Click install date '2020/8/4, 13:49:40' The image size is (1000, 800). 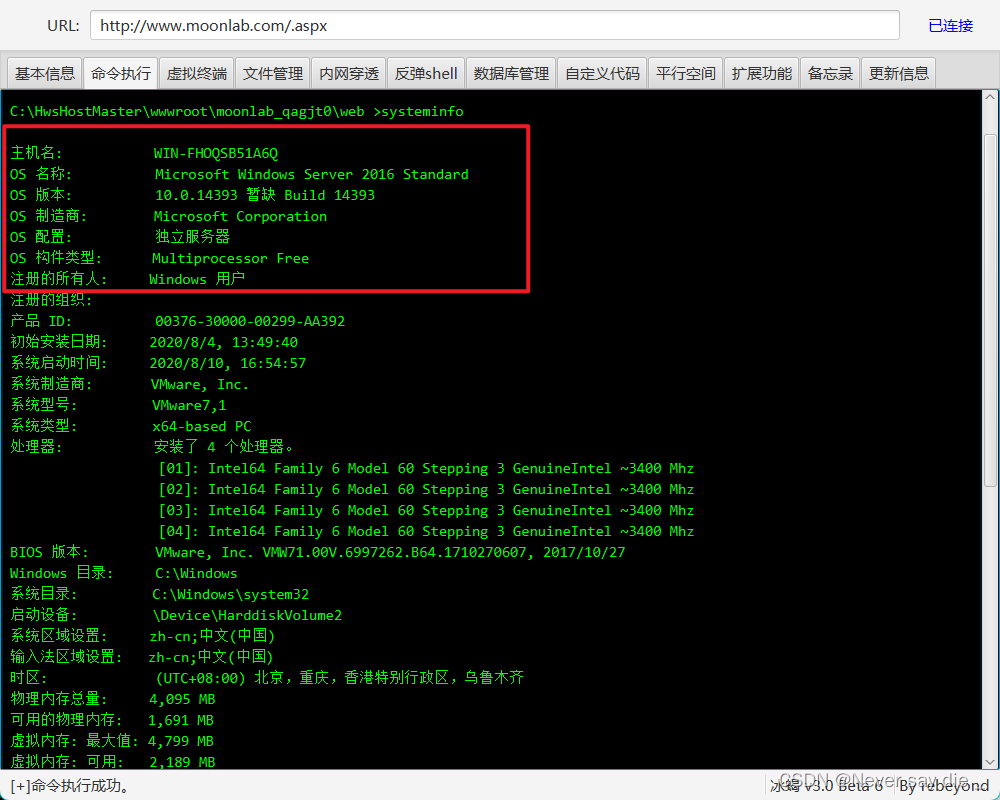point(223,342)
